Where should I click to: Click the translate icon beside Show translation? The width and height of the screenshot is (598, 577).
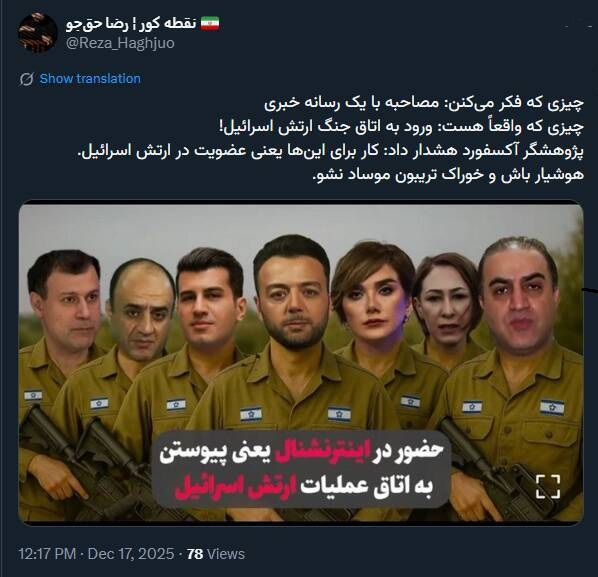coord(26,79)
